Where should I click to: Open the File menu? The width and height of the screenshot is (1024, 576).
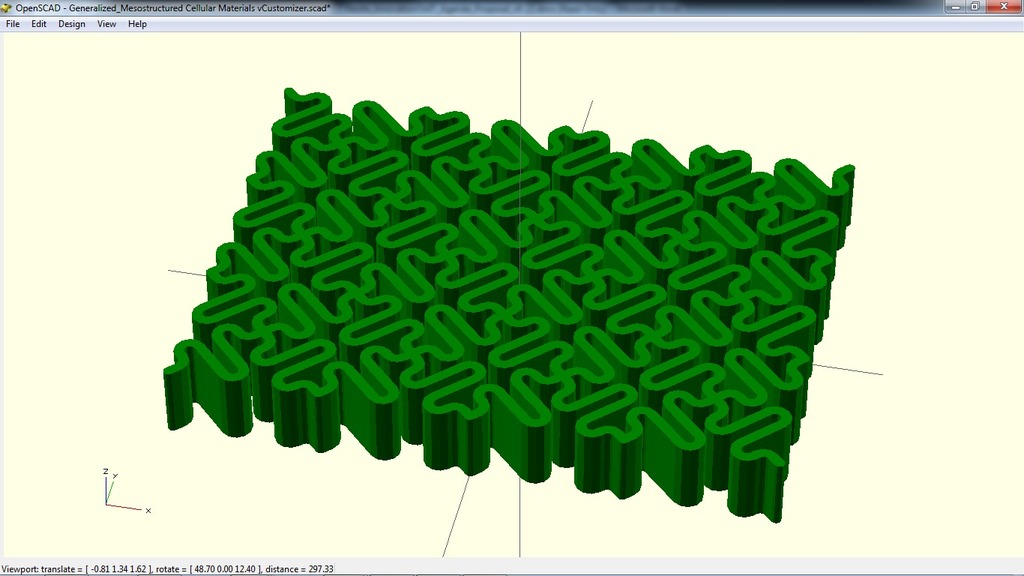pos(12,24)
